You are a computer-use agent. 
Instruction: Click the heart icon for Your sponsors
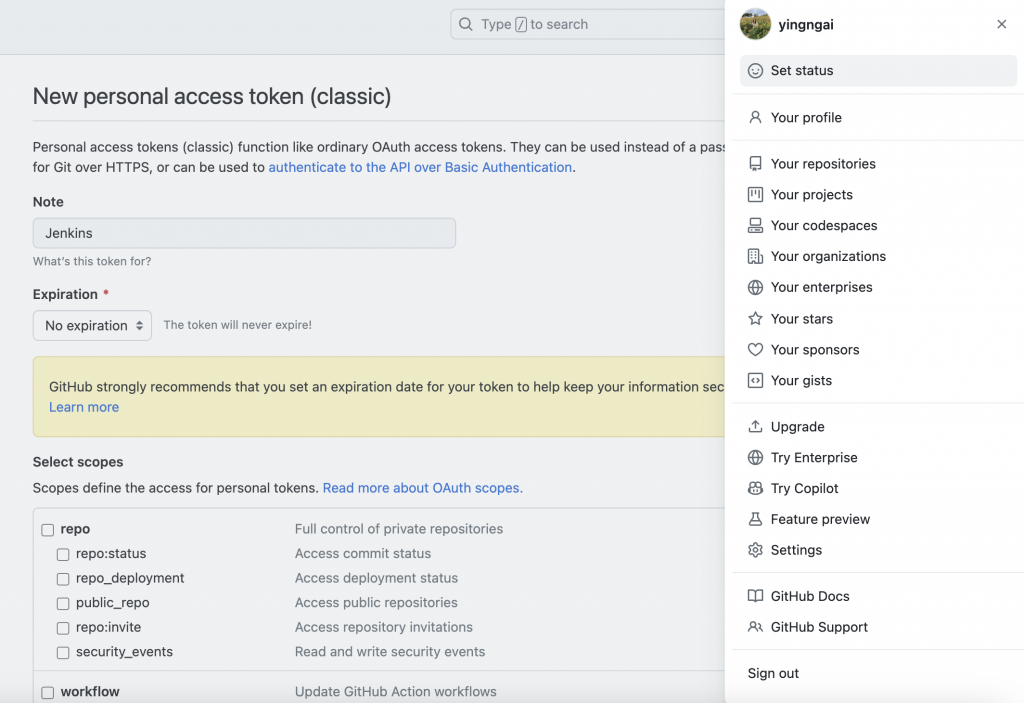(756, 350)
